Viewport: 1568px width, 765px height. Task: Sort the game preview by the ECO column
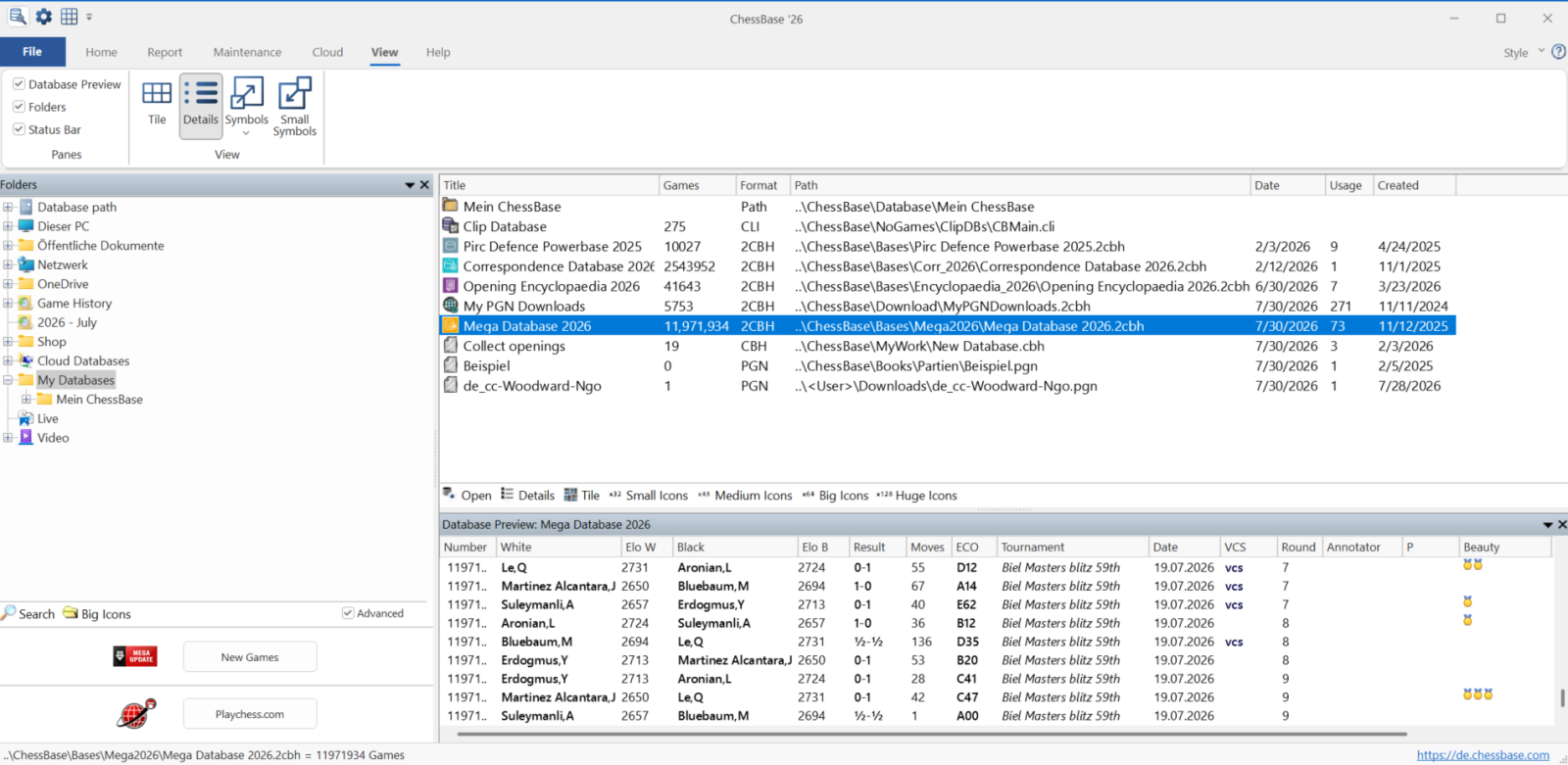pos(974,547)
